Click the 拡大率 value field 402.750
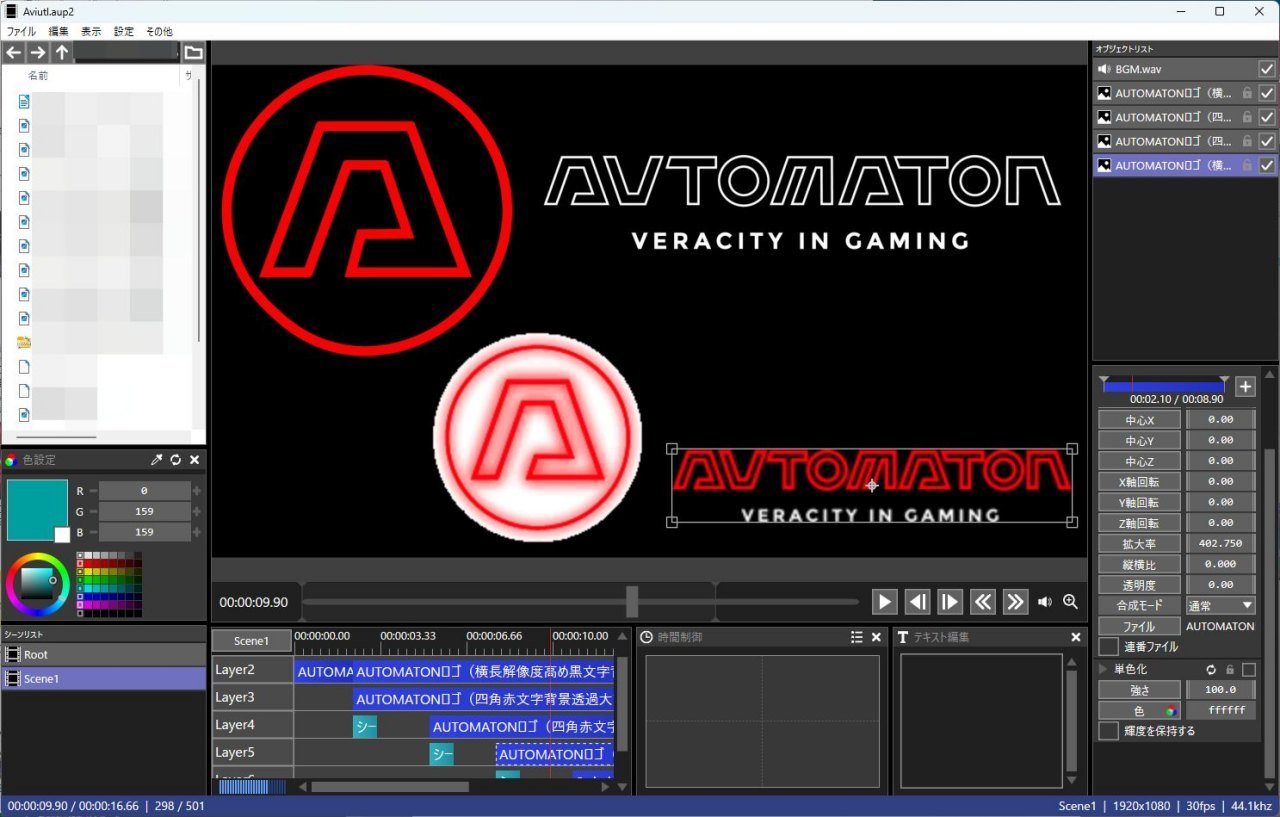The height and width of the screenshot is (817, 1280). coord(1221,544)
